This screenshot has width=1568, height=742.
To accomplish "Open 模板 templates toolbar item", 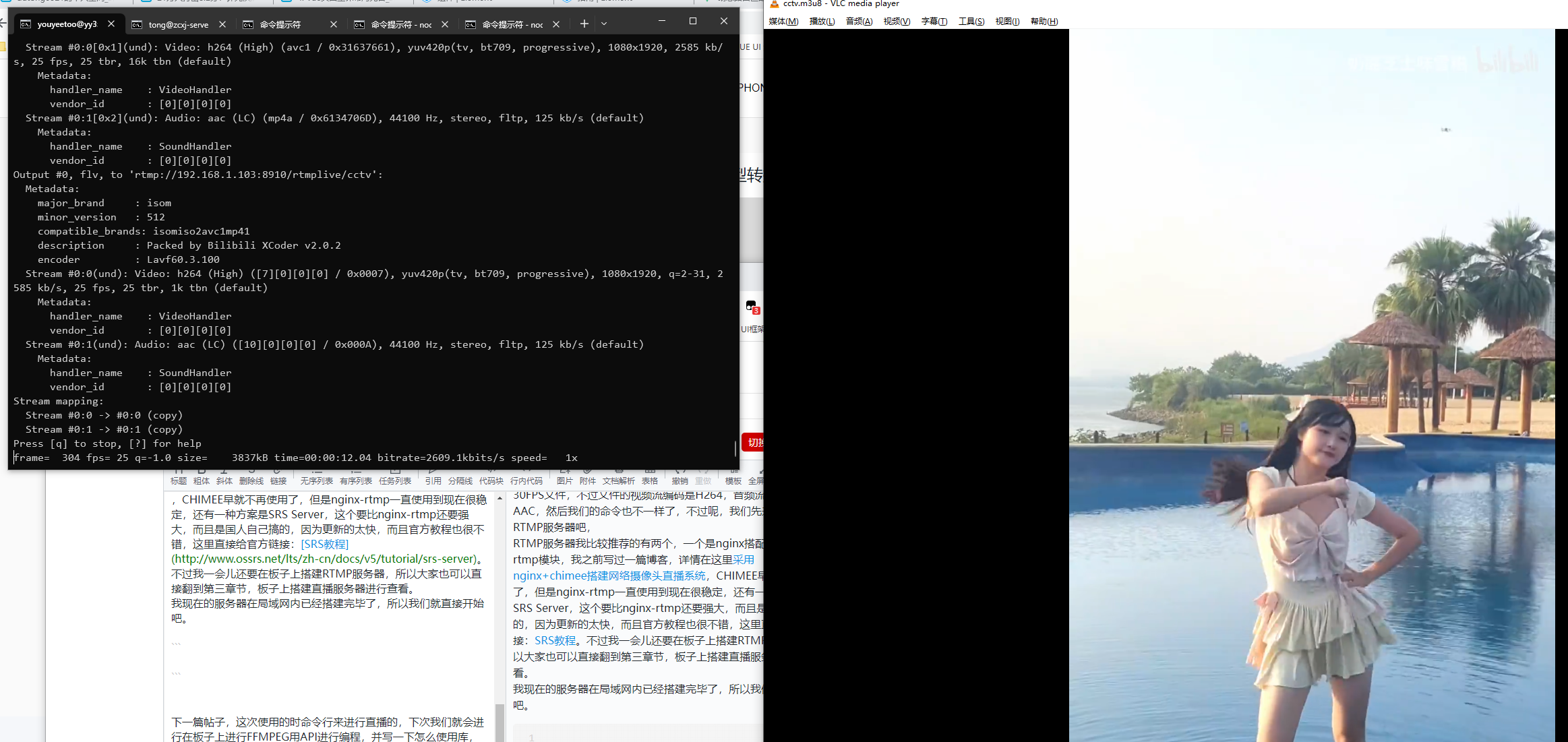I will tap(733, 476).
